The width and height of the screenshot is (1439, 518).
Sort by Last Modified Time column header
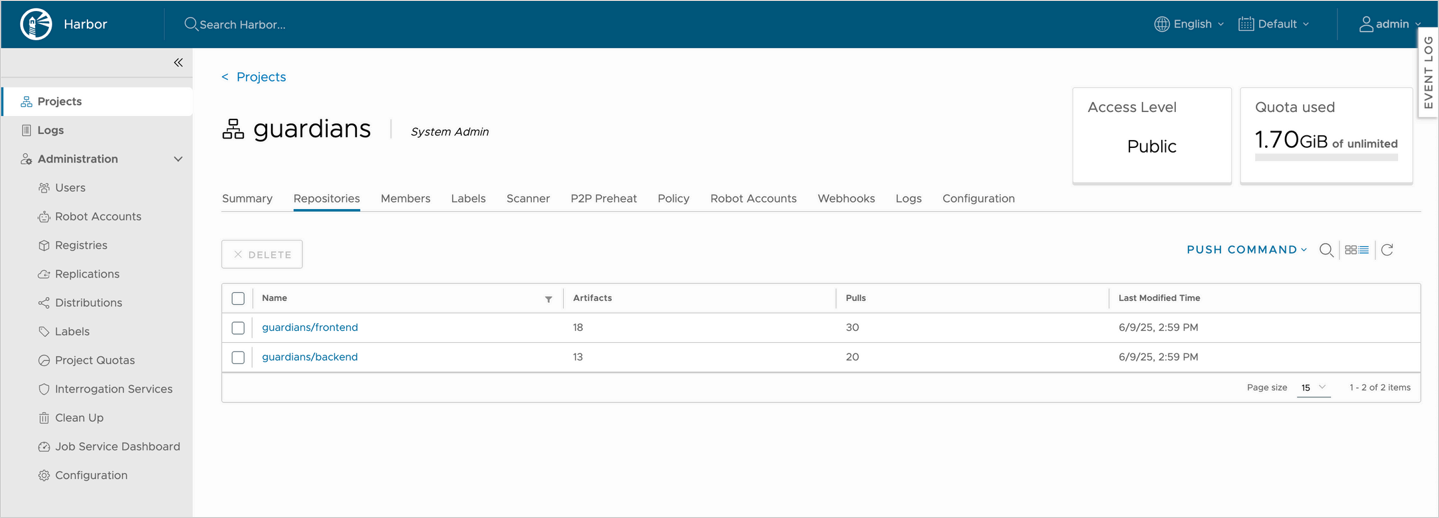coord(1159,298)
